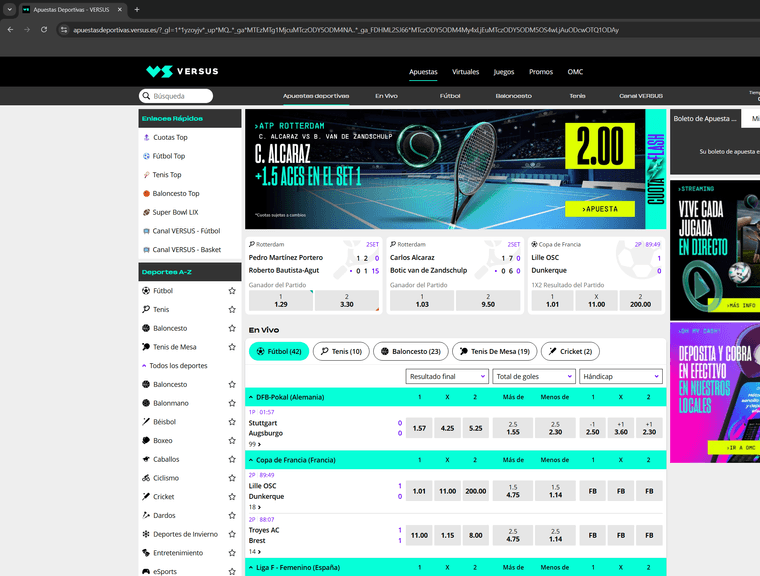Viewport: 760px width, 576px height.
Task: Reload the browser page
Action: click(x=44, y=30)
